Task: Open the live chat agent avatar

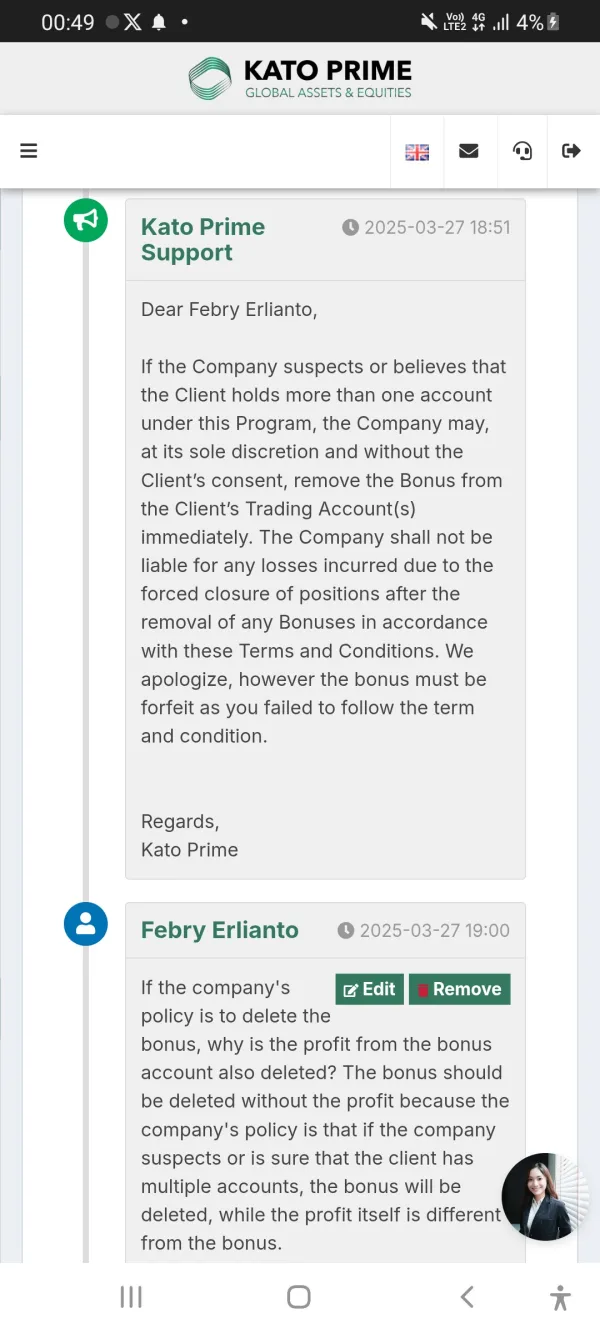Action: [545, 1196]
